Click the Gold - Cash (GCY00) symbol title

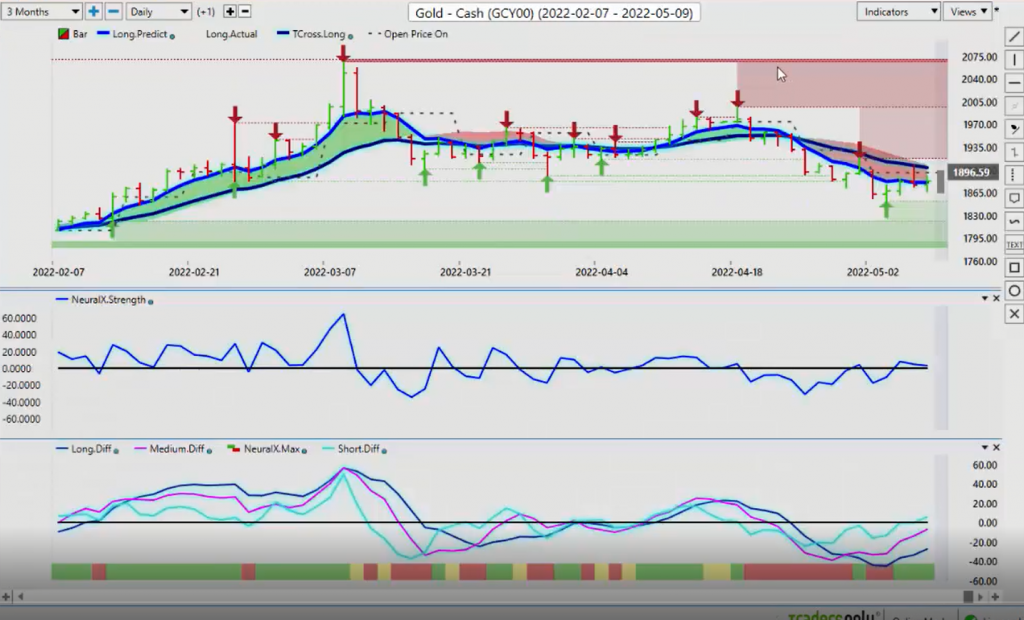point(554,12)
